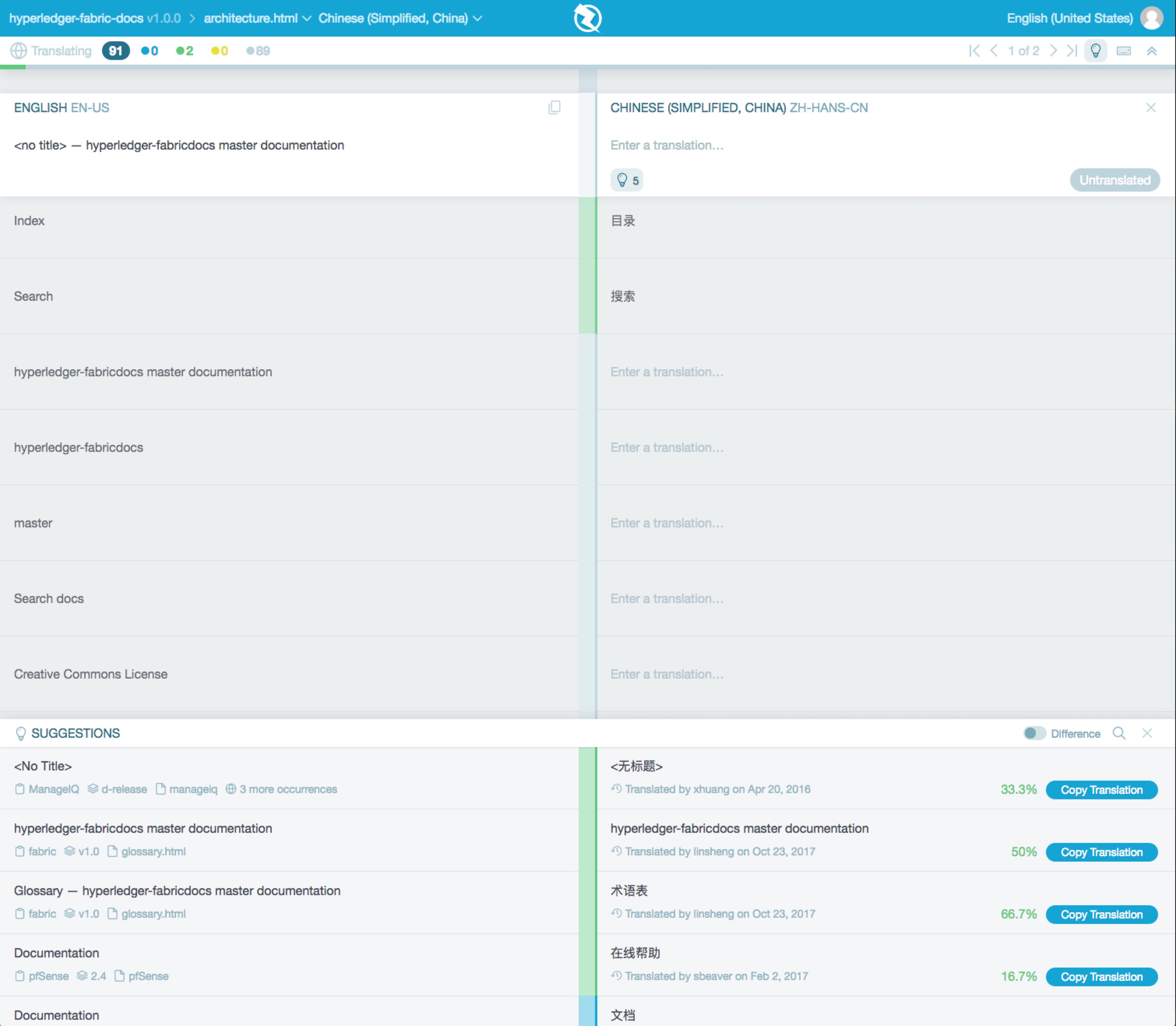This screenshot has height=1026, width=1176.
Task: Select translated text 搜索
Action: tap(623, 296)
